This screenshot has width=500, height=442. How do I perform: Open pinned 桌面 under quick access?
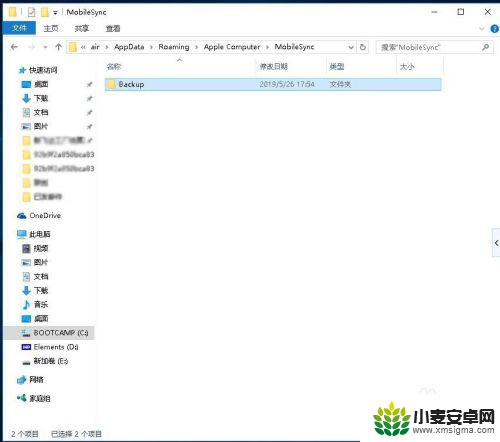[41, 84]
